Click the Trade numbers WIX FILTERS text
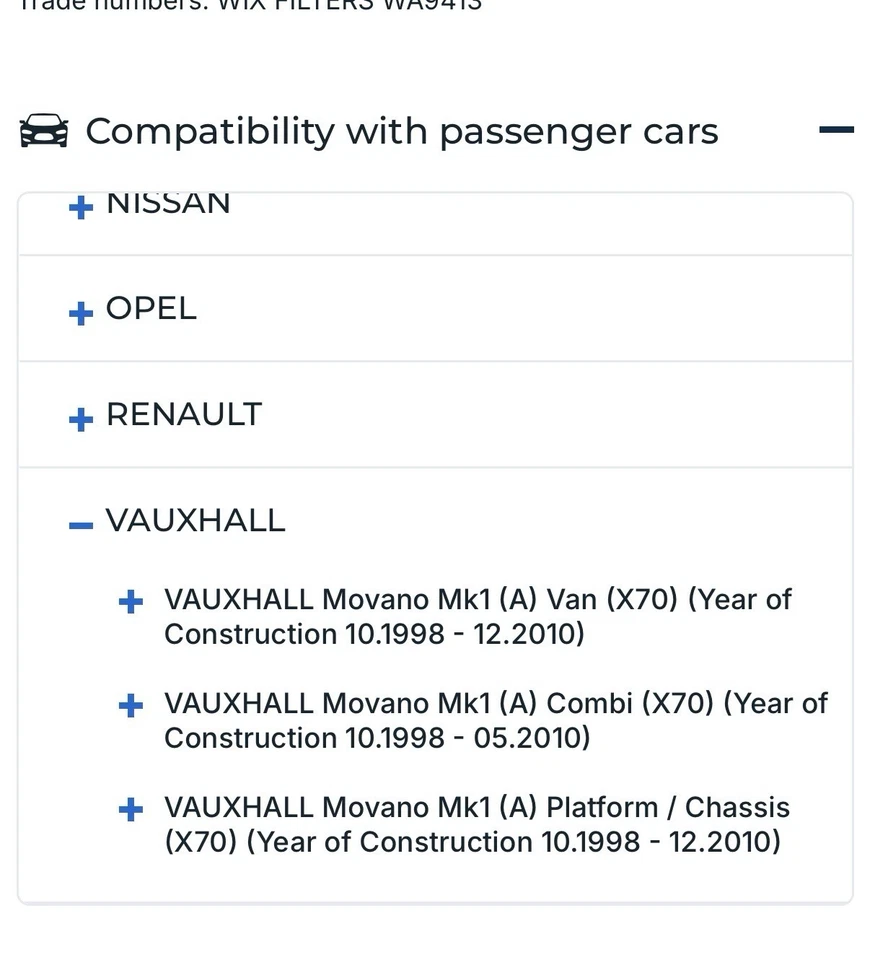This screenshot has width=870, height=960. [250, 5]
